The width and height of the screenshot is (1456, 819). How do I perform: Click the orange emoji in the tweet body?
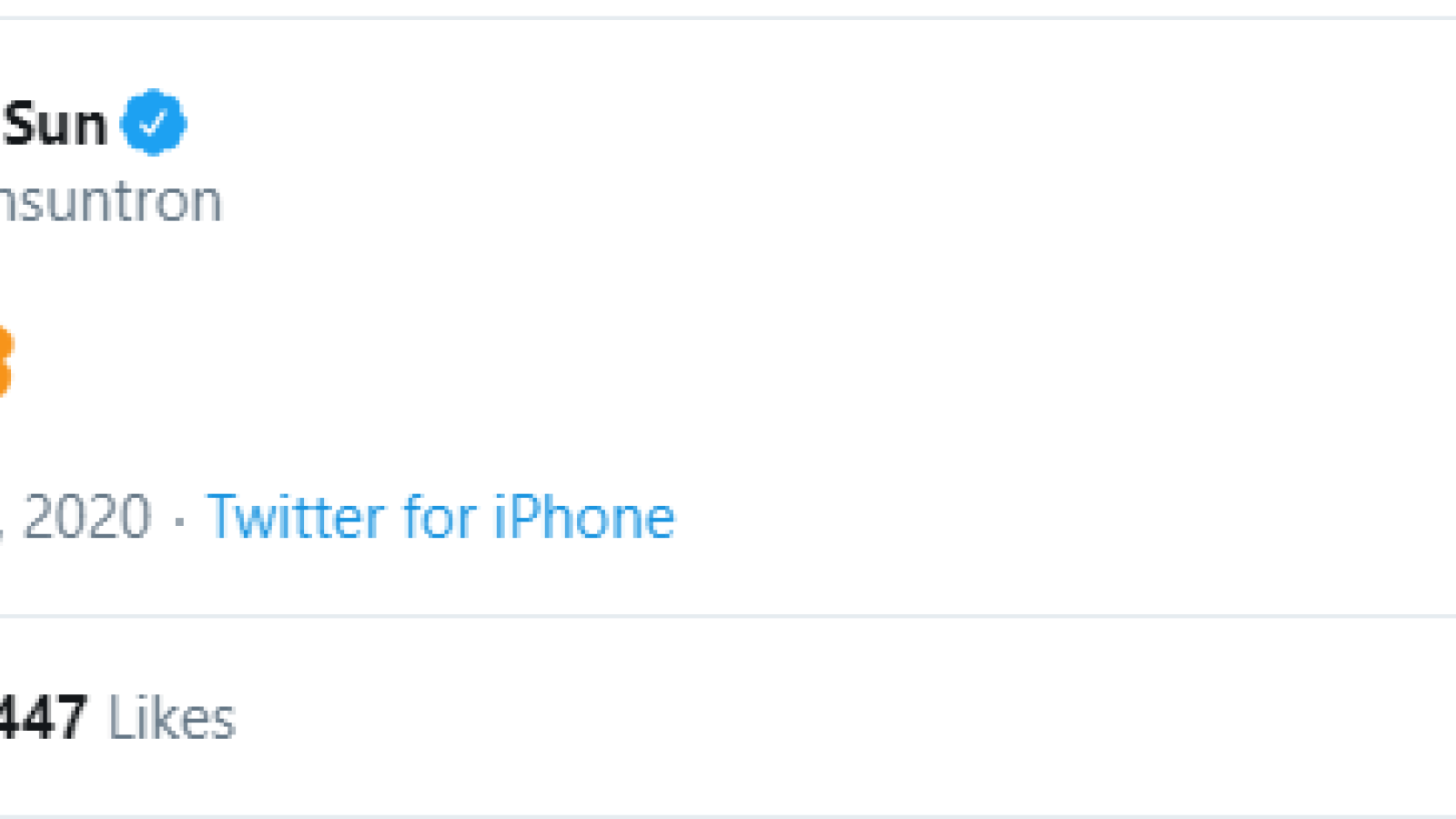point(5,360)
